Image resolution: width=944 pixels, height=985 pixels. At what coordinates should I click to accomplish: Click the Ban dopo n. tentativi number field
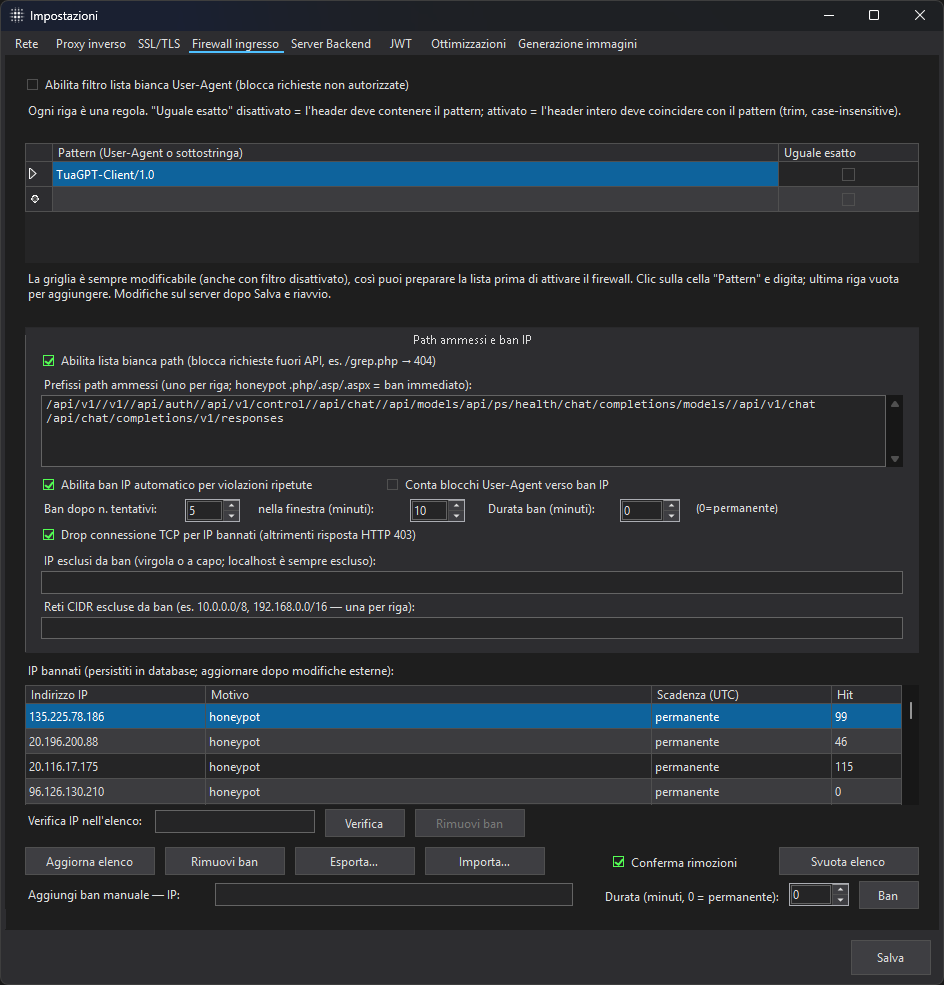(205, 510)
